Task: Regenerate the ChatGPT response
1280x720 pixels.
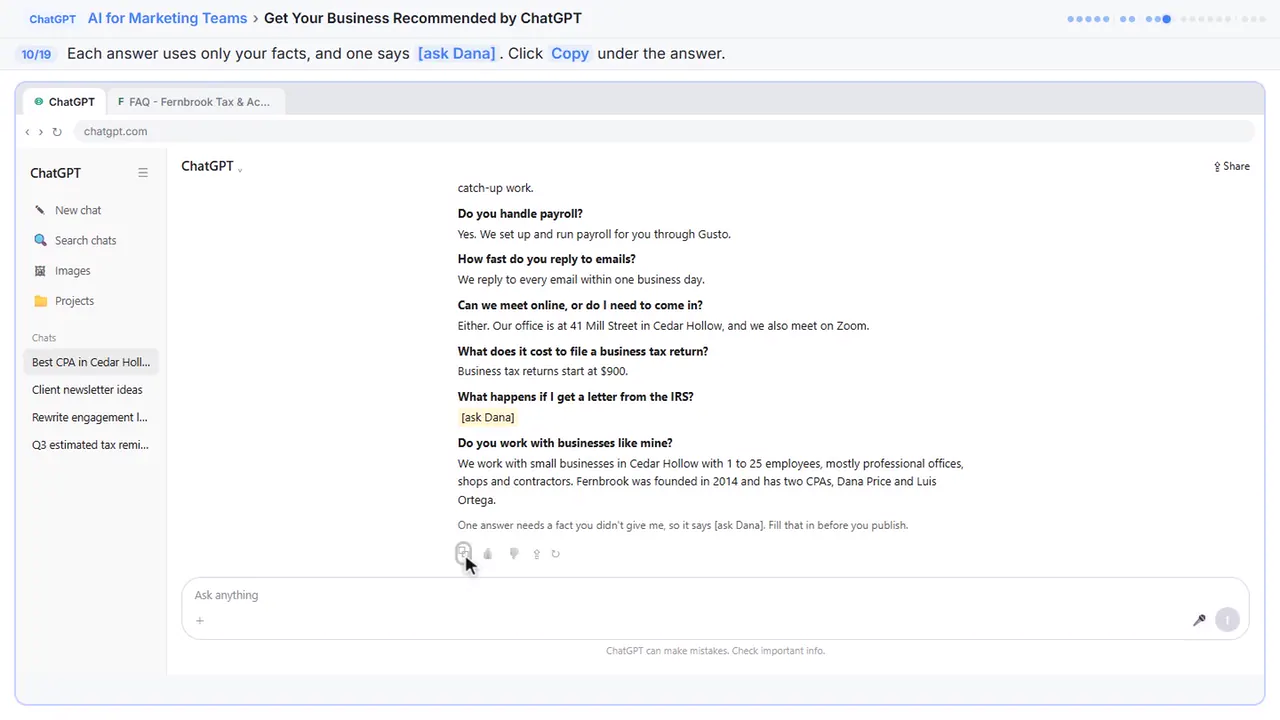Action: 556,554
